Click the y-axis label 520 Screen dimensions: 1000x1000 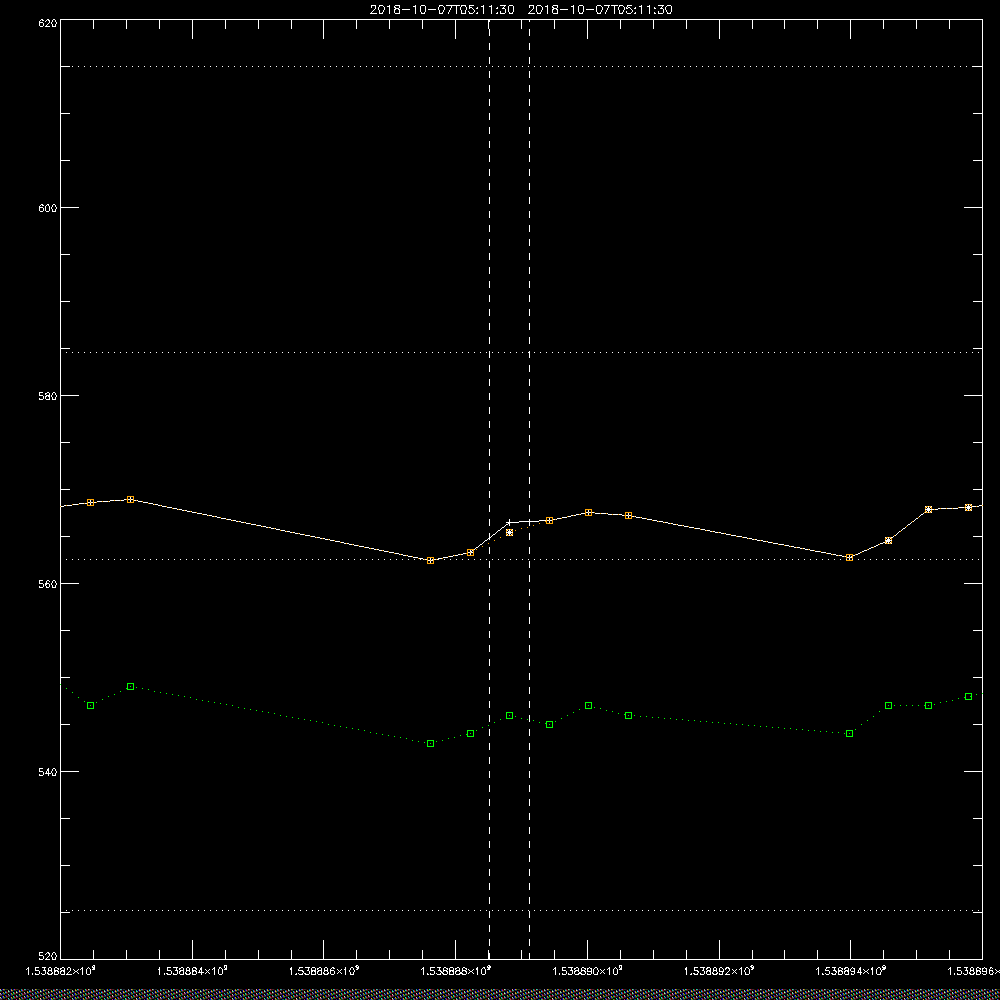coord(48,957)
